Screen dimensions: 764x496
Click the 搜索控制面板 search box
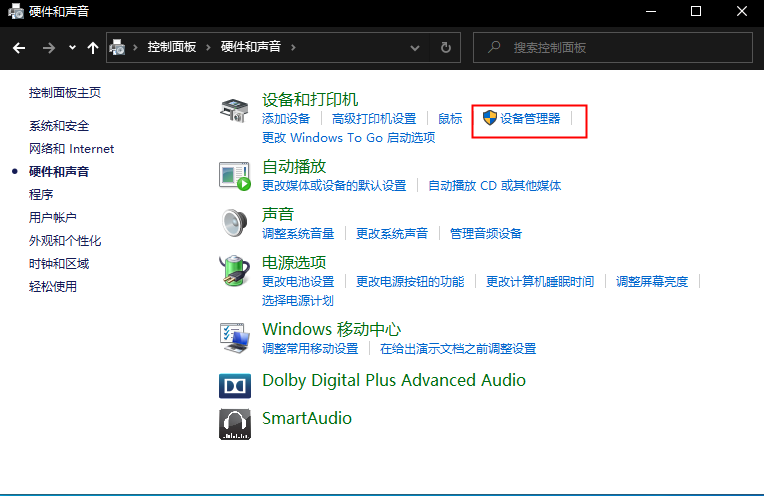[613, 47]
